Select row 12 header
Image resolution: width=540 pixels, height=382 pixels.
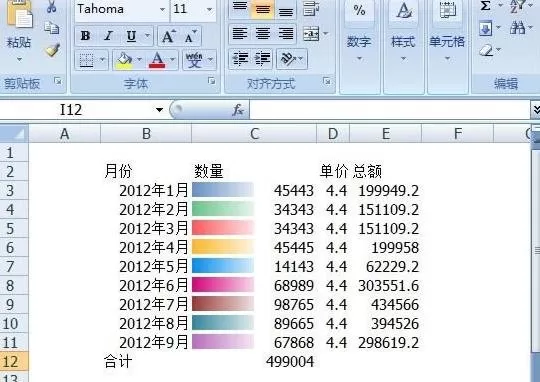pos(14,361)
